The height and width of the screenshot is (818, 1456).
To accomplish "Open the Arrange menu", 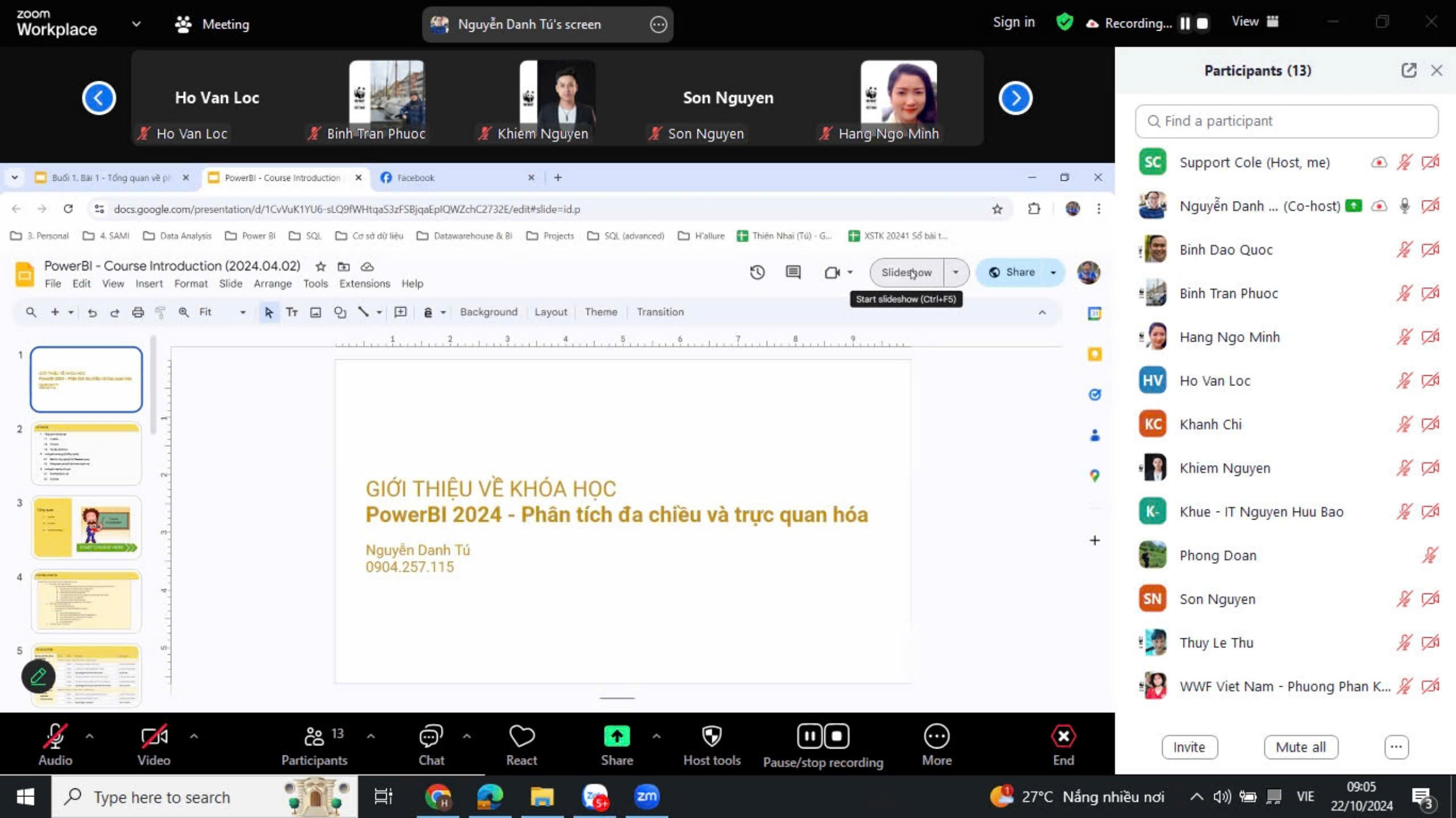I will (x=272, y=284).
